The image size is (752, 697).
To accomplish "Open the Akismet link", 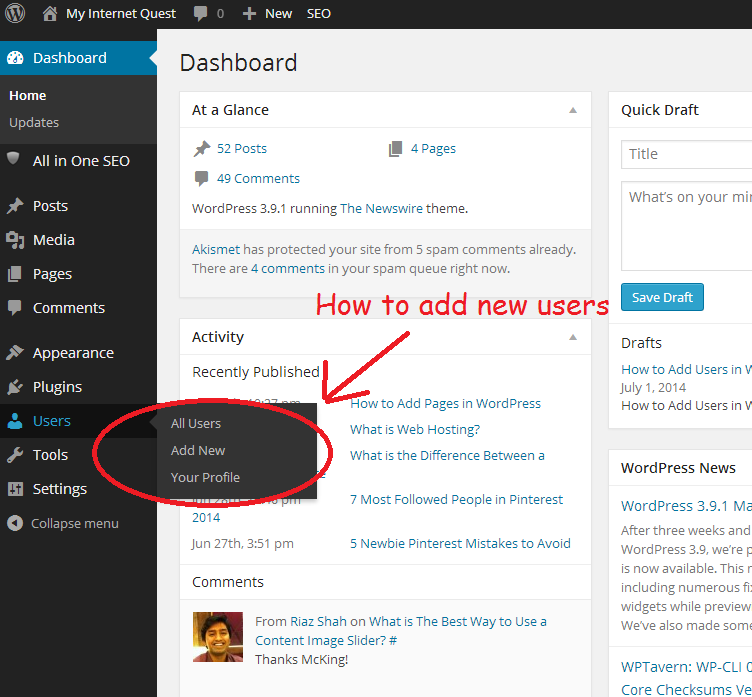I will click(x=216, y=249).
